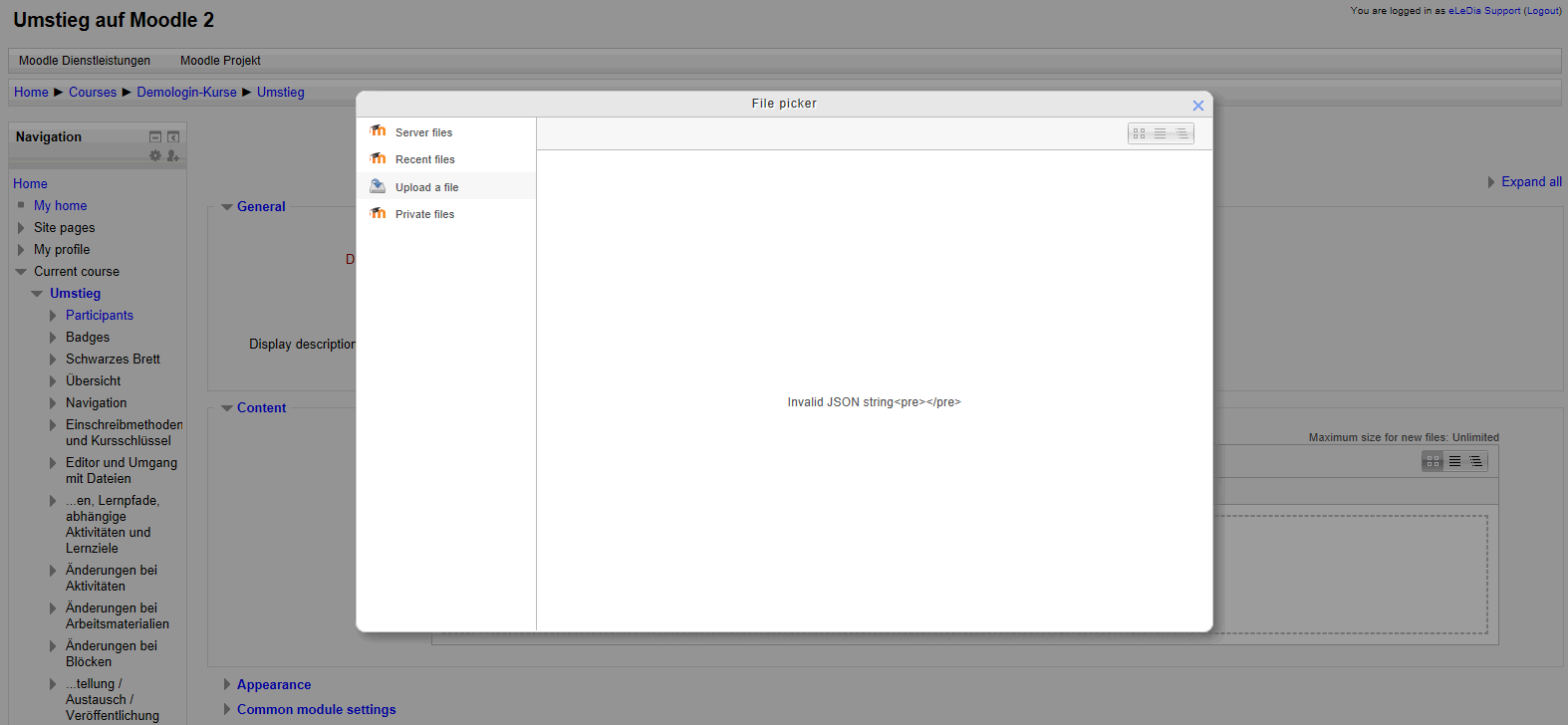Click Invalid JSON string error message
The image size is (1568, 725).
click(x=874, y=402)
